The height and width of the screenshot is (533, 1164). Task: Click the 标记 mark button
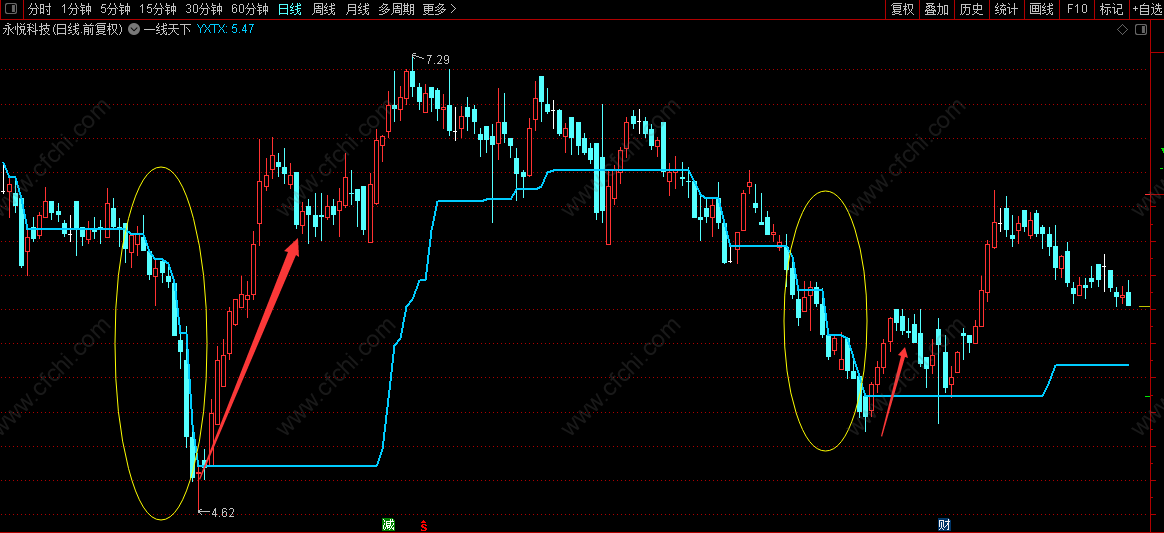(x=1111, y=9)
